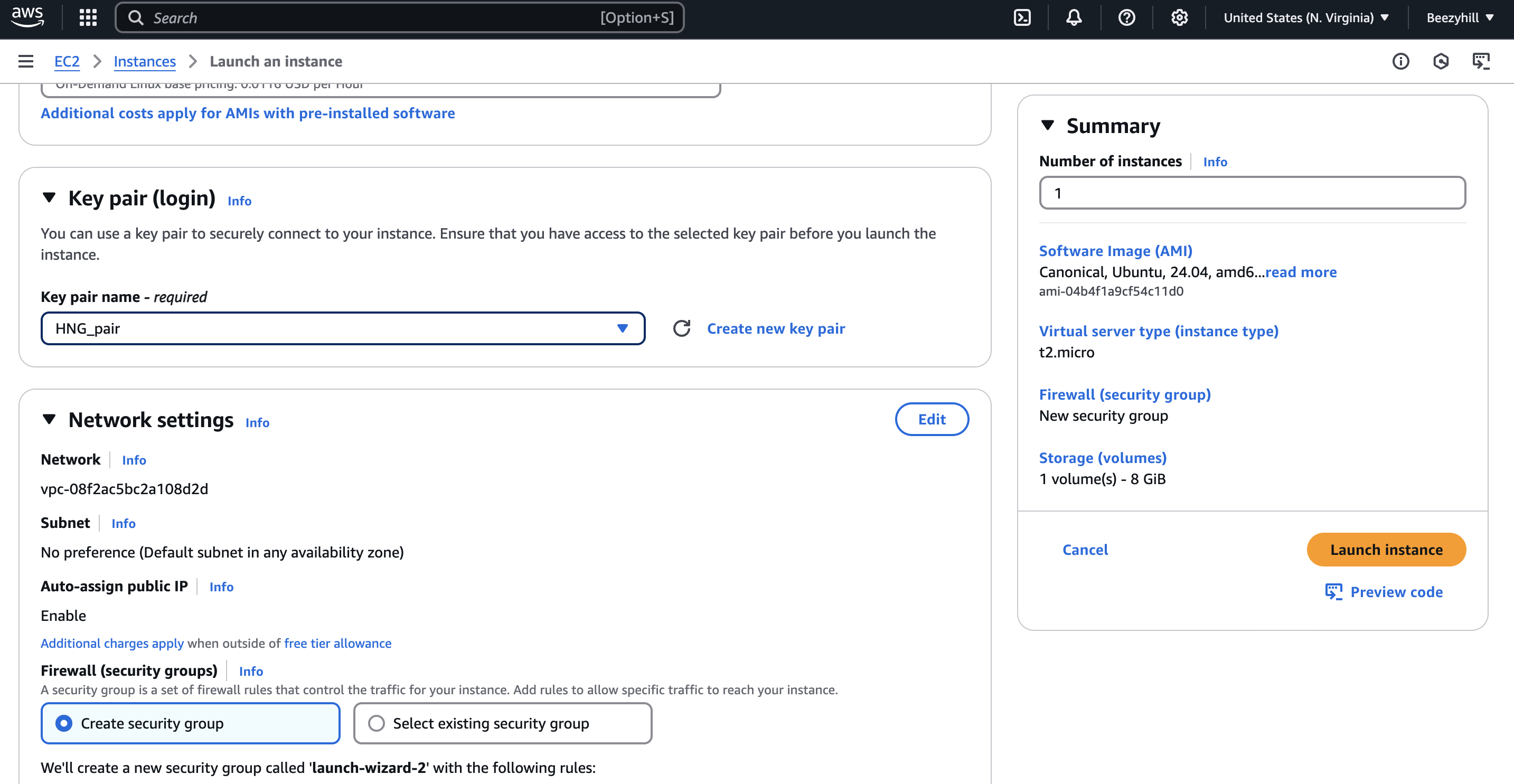
Task: Click the Launch instance button
Action: 1386,550
